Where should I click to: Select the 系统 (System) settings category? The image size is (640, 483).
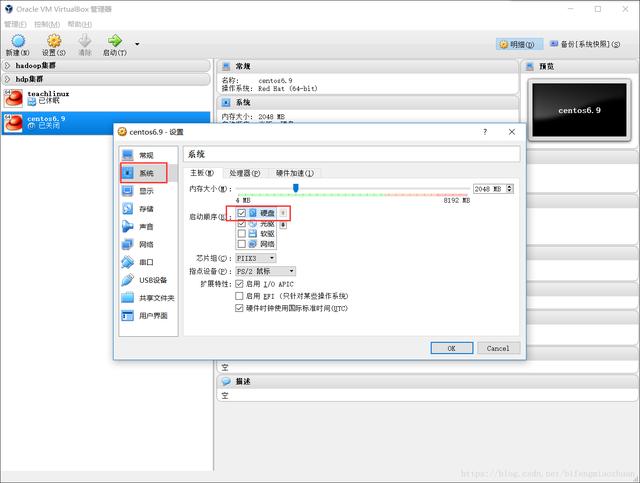pos(149,173)
